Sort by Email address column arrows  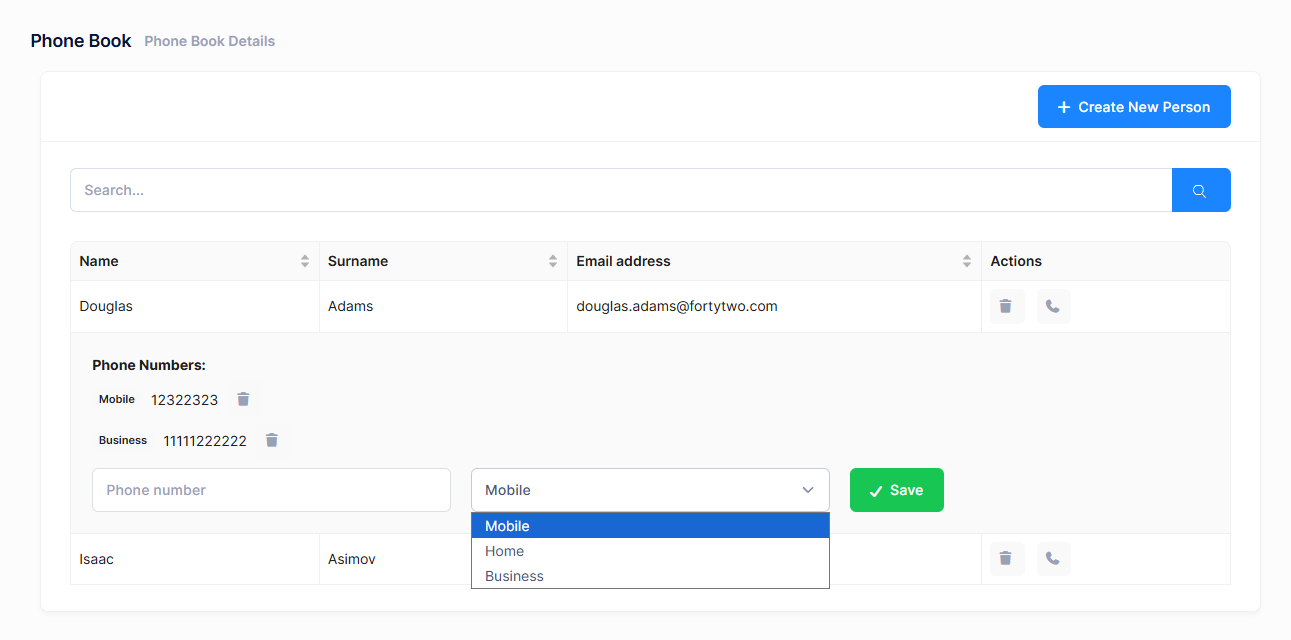click(967, 261)
